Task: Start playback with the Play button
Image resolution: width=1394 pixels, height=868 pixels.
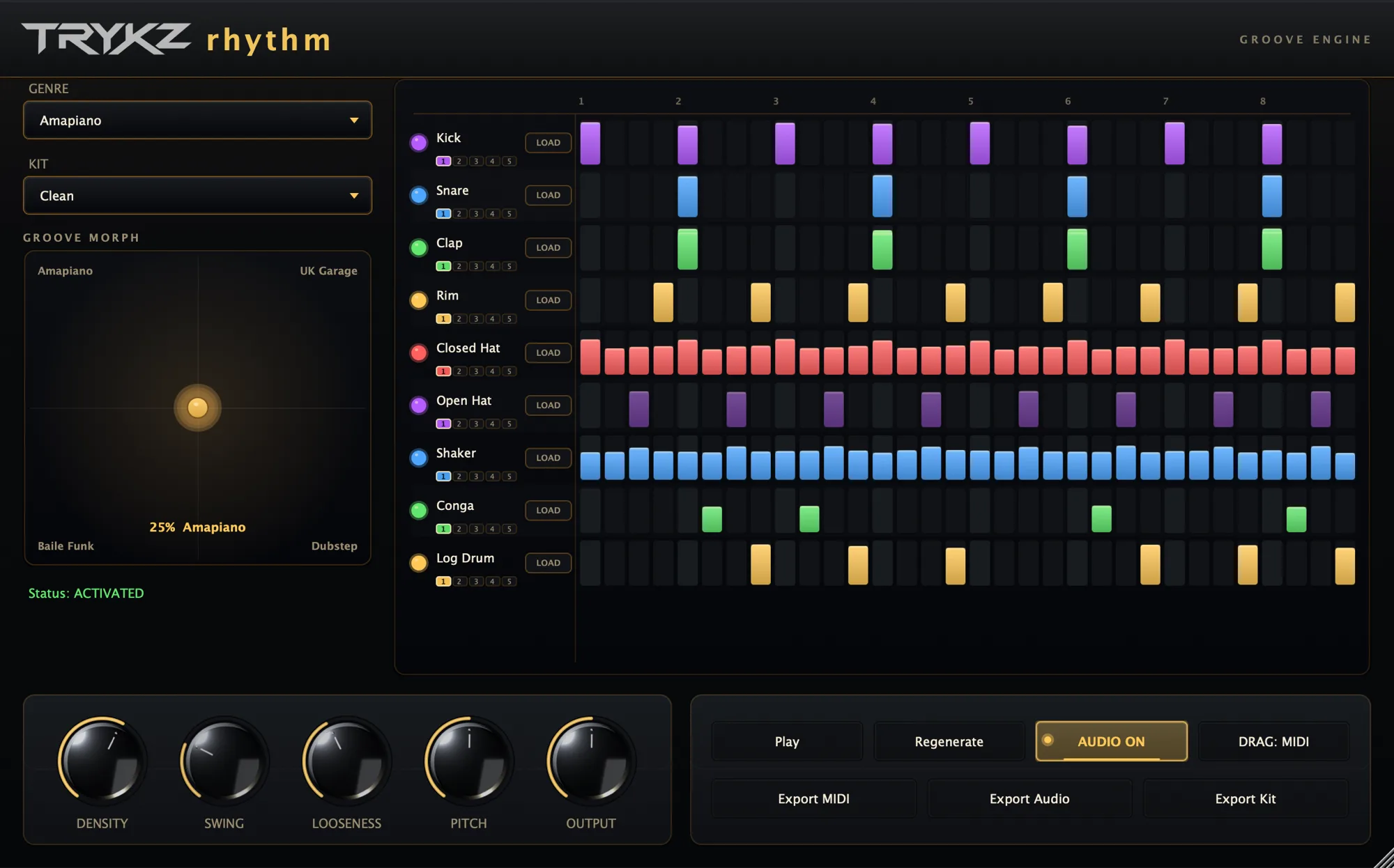Action: point(787,741)
